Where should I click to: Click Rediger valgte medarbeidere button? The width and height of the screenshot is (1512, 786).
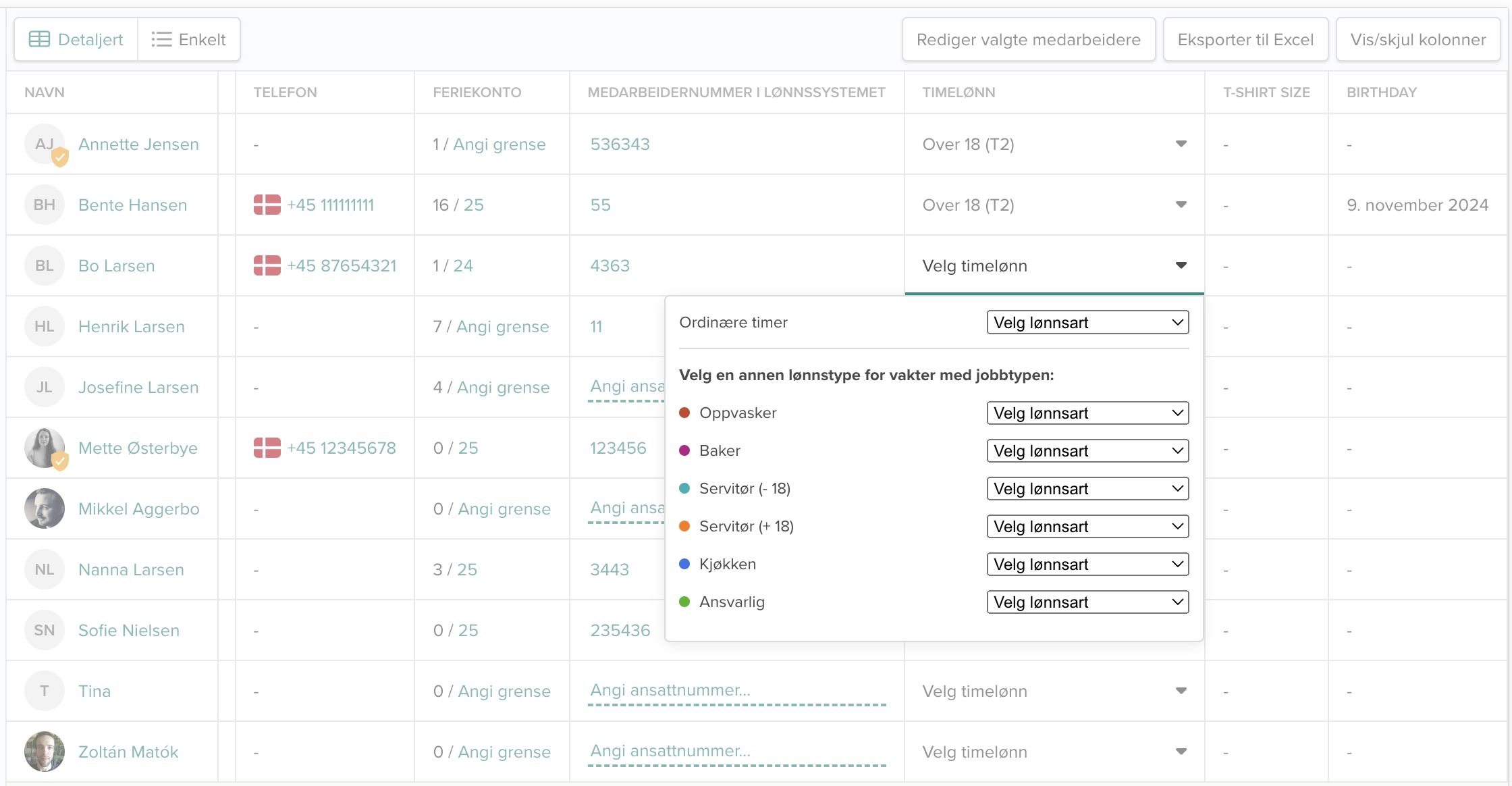tap(1028, 40)
